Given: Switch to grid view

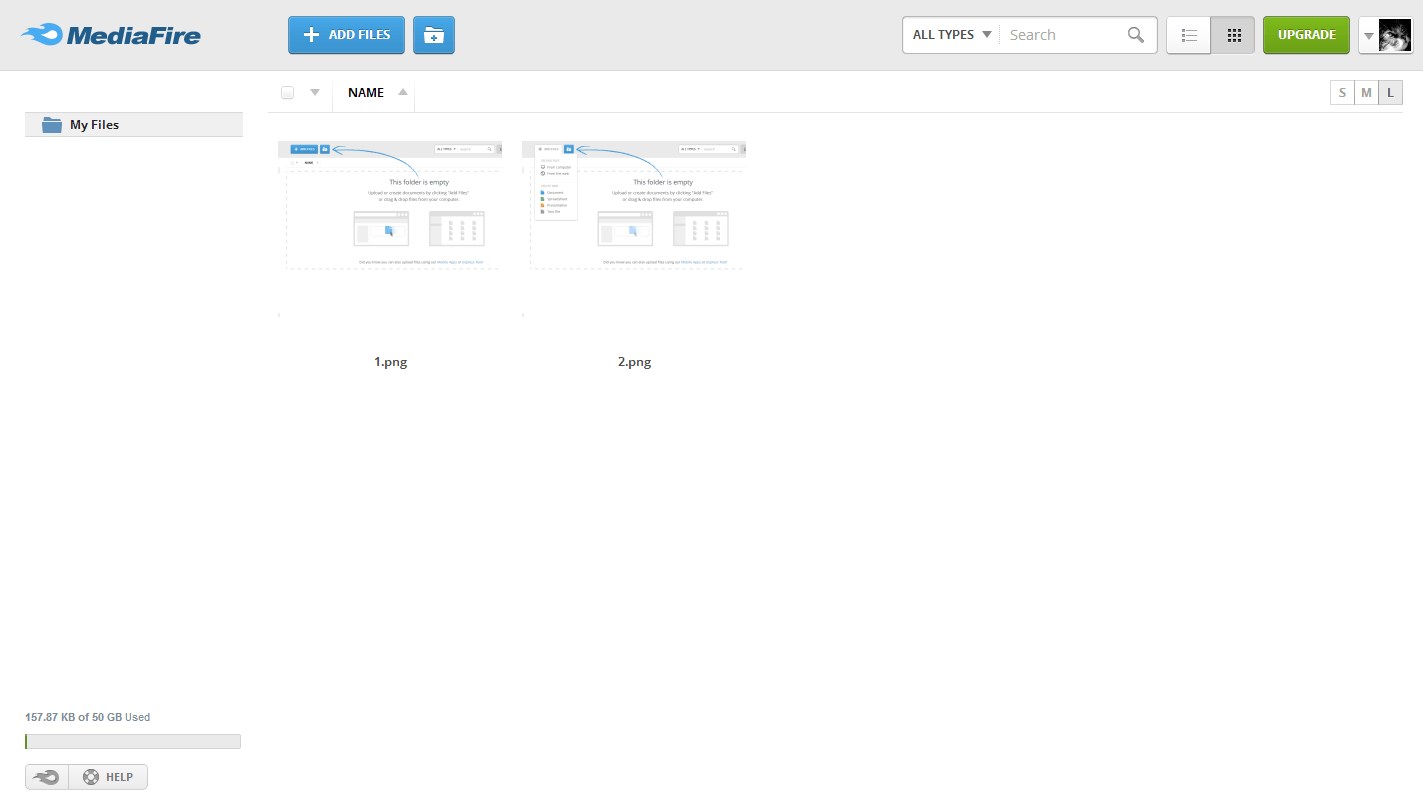Looking at the screenshot, I should (x=1233, y=35).
